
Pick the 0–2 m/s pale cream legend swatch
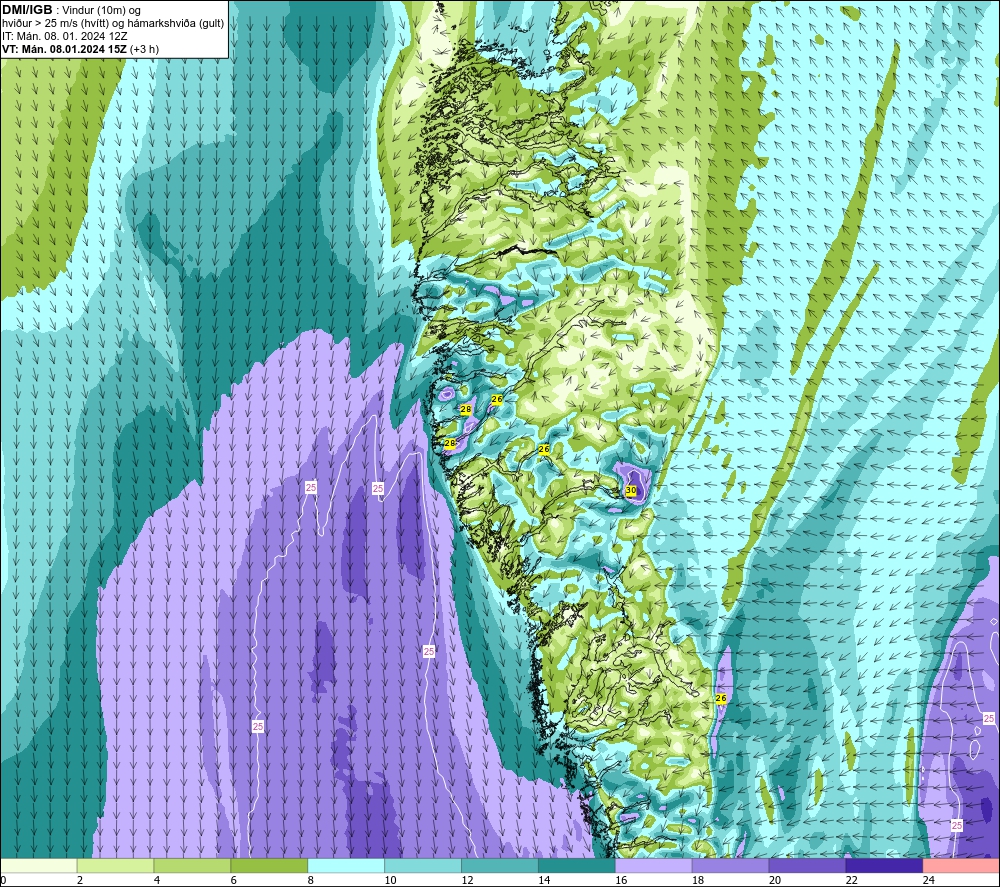pos(38,865)
